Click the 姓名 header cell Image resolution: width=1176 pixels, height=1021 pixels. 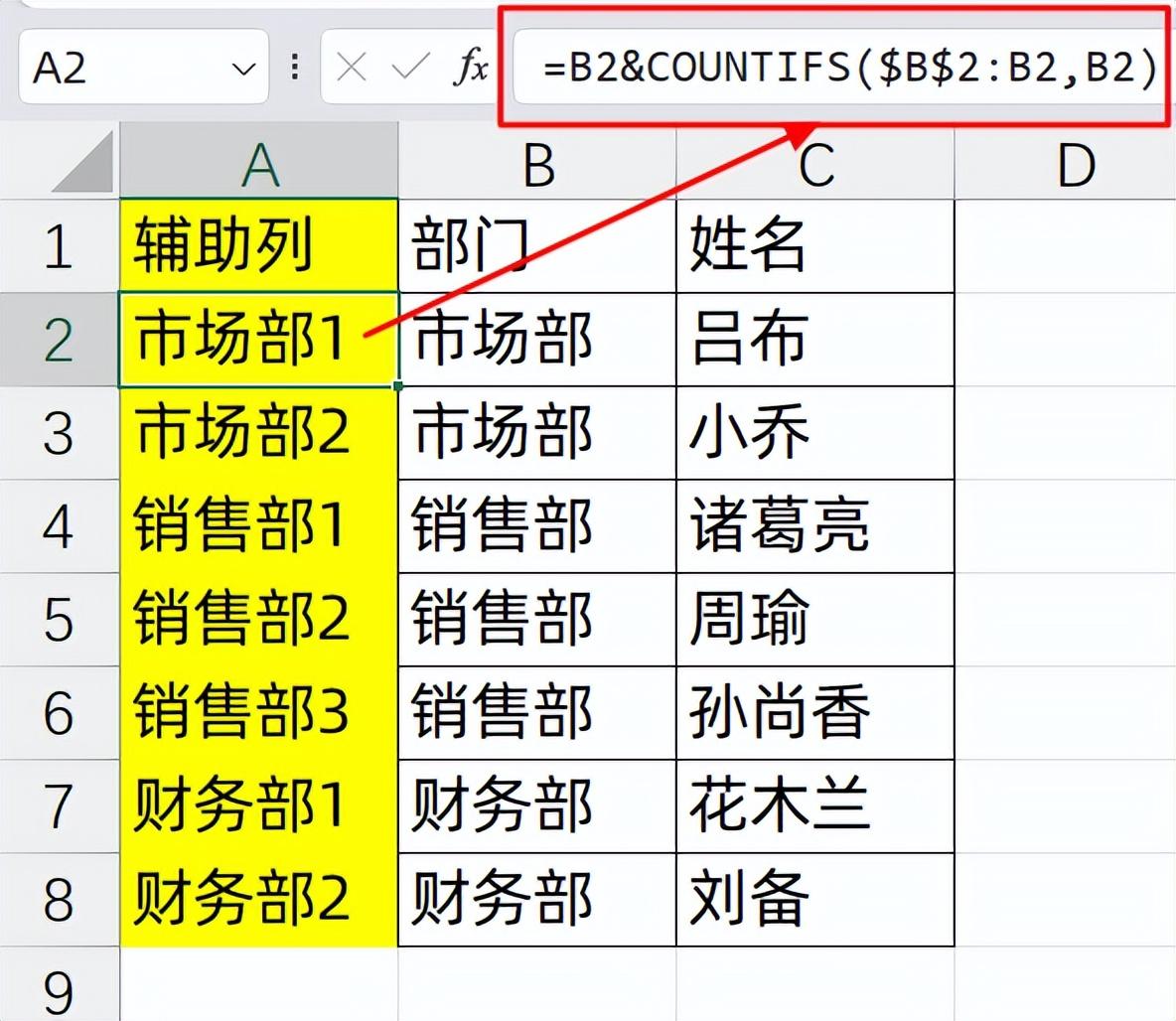pos(815,246)
